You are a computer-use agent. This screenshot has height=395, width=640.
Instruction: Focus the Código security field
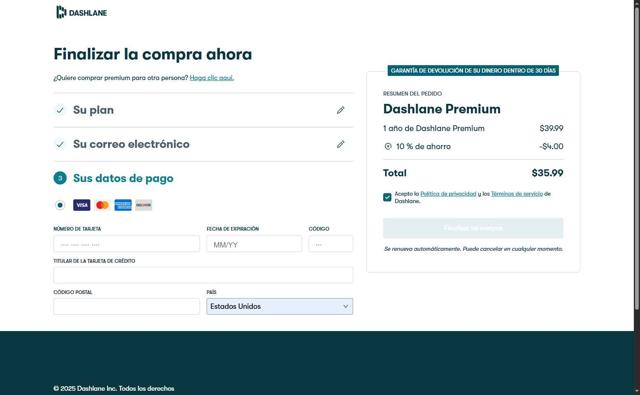tap(331, 244)
